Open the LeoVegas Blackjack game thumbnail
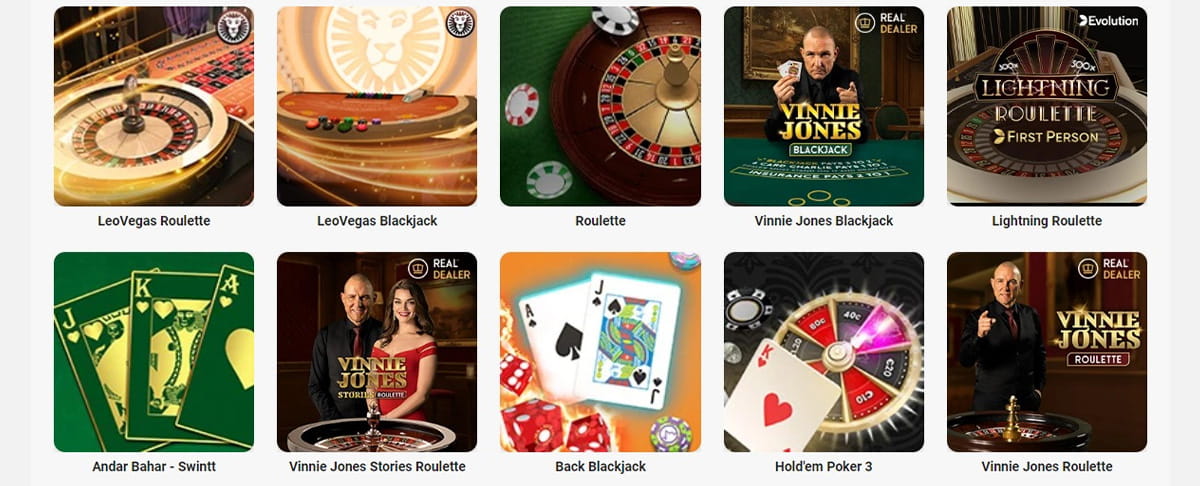Viewport: 1200px width, 486px height. (x=377, y=106)
